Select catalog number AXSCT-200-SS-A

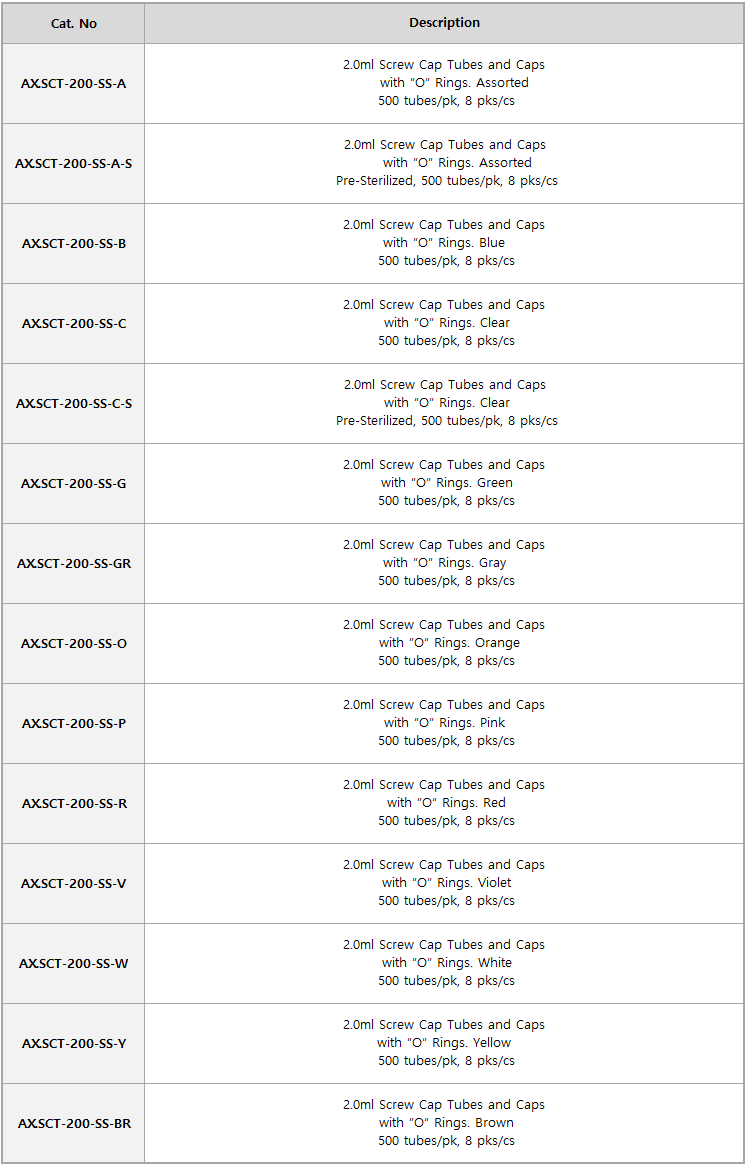coord(74,83)
